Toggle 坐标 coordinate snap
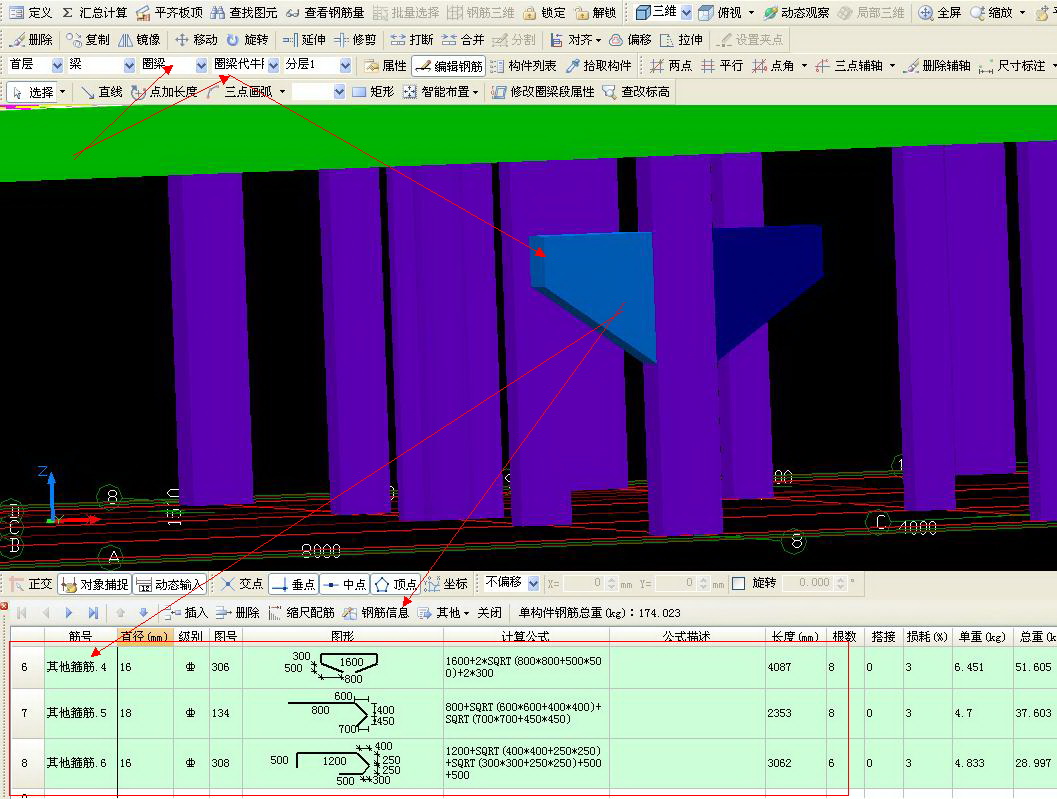 (446, 584)
